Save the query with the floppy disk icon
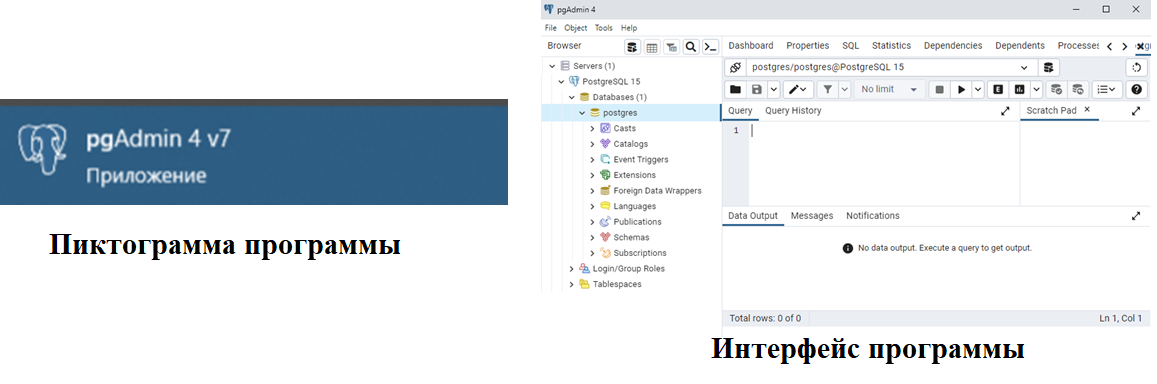The height and width of the screenshot is (384, 1157). click(x=756, y=89)
